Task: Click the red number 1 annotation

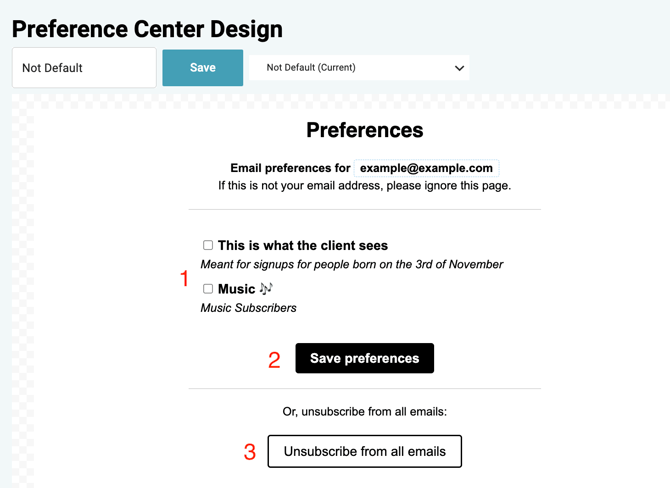Action: [184, 279]
